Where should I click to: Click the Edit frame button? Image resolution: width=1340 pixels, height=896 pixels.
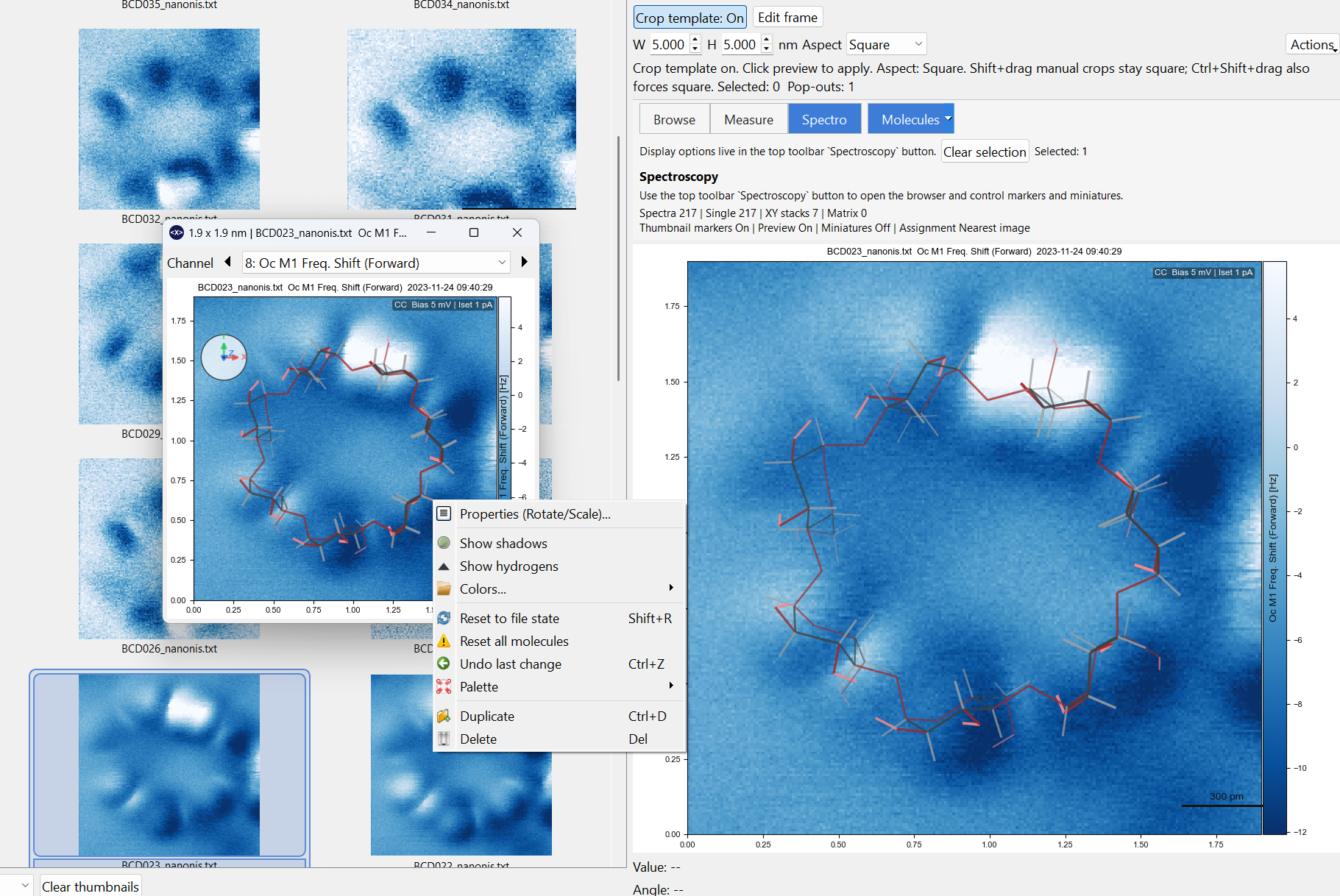pos(787,18)
